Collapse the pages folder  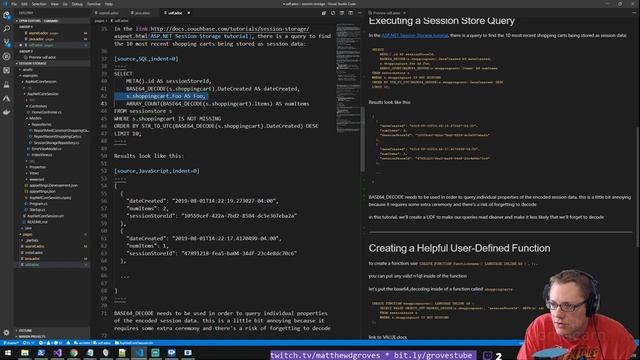pos(27,234)
